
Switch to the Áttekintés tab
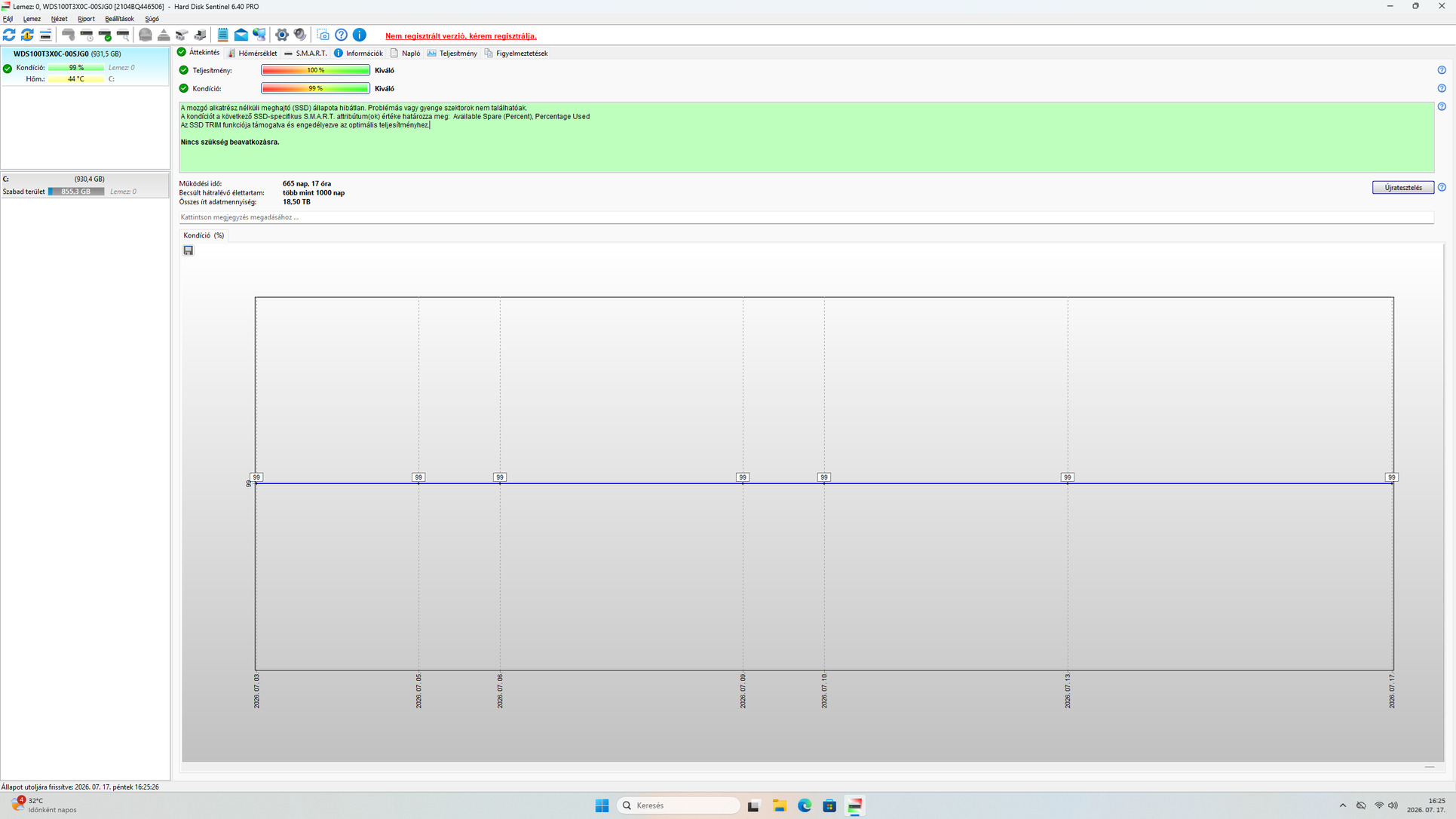(198, 53)
